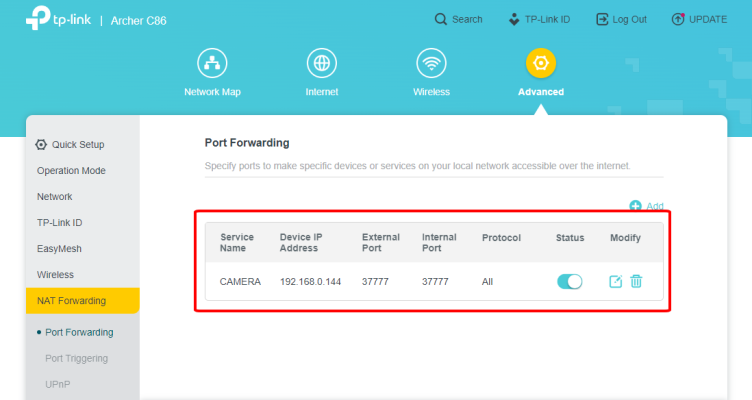The image size is (752, 400).
Task: Click Log Out
Action: tap(622, 19)
